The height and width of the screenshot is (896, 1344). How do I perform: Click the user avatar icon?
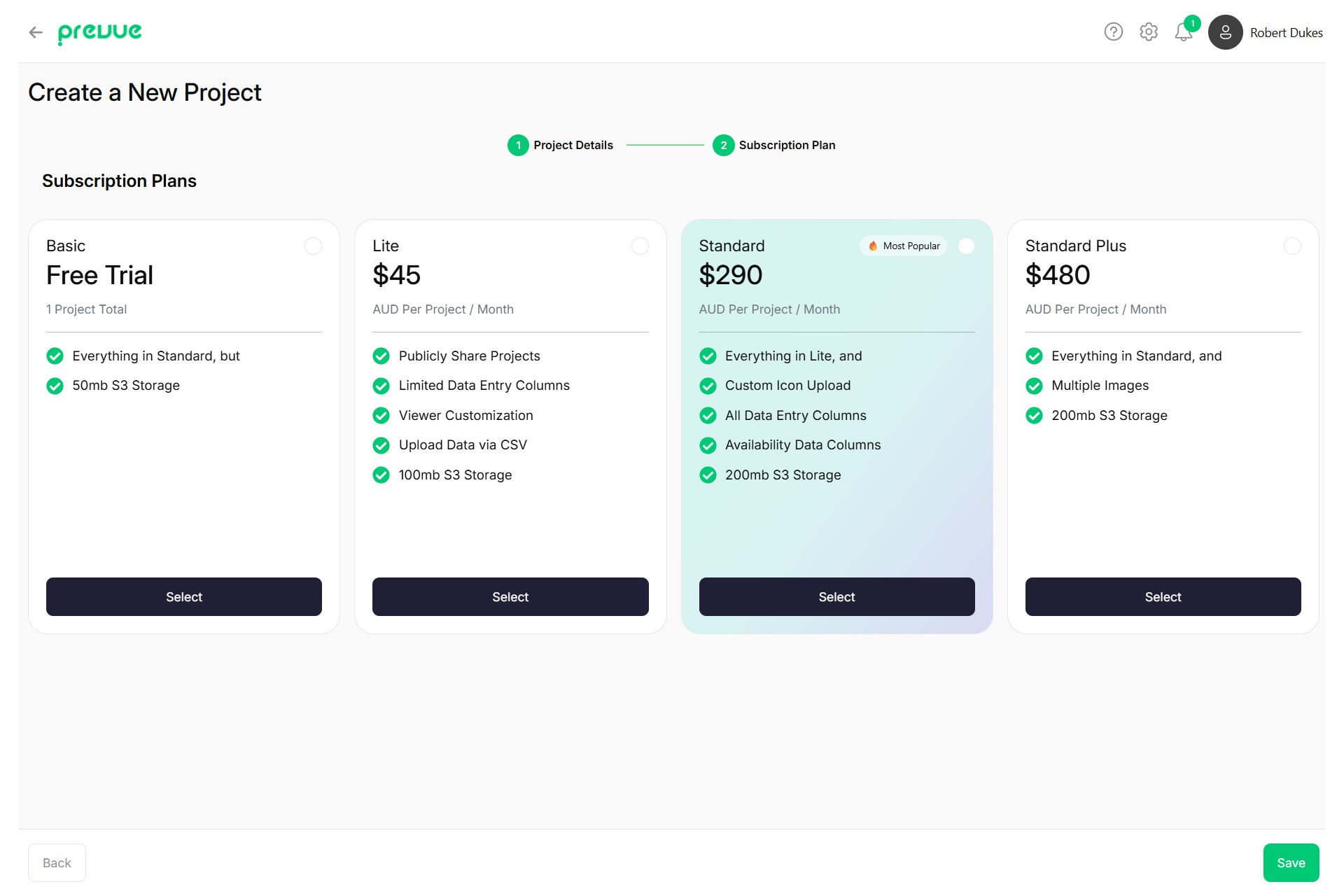[1225, 32]
